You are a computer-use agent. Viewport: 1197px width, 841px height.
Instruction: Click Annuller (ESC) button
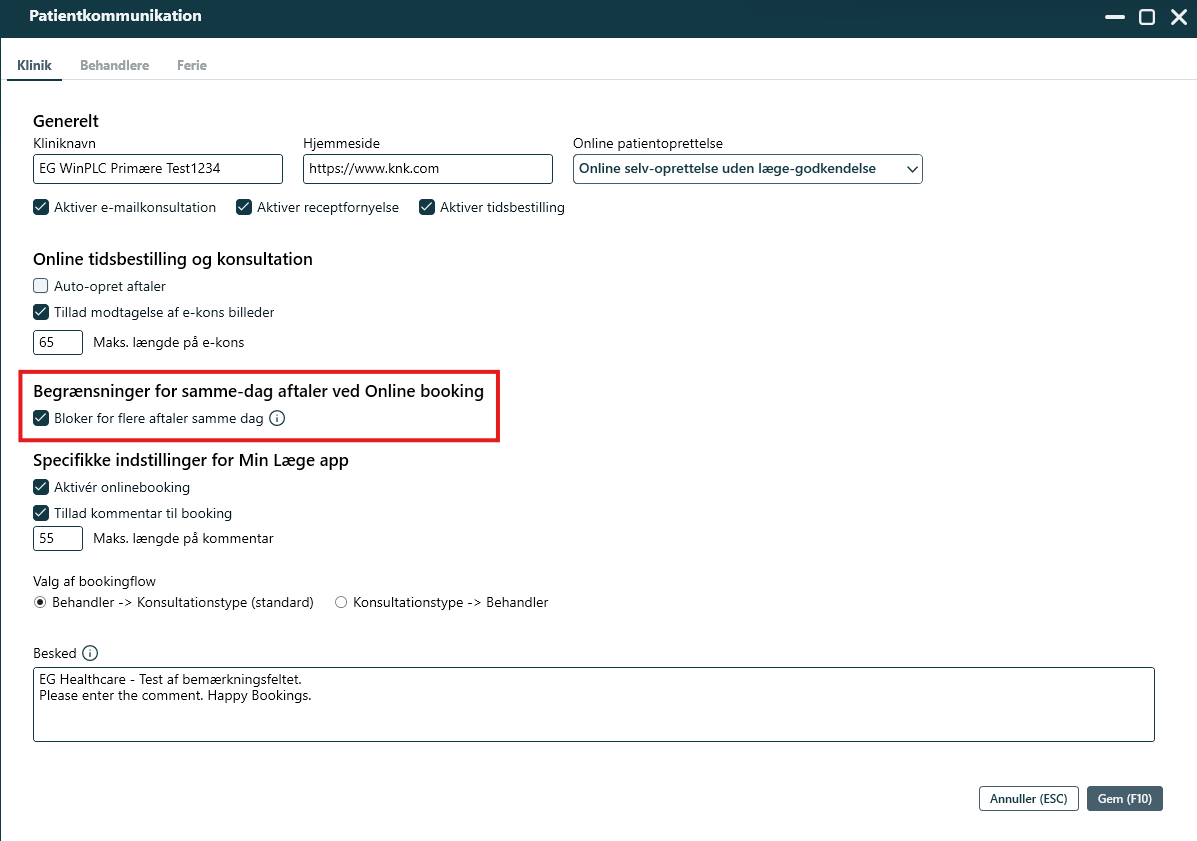(1028, 799)
